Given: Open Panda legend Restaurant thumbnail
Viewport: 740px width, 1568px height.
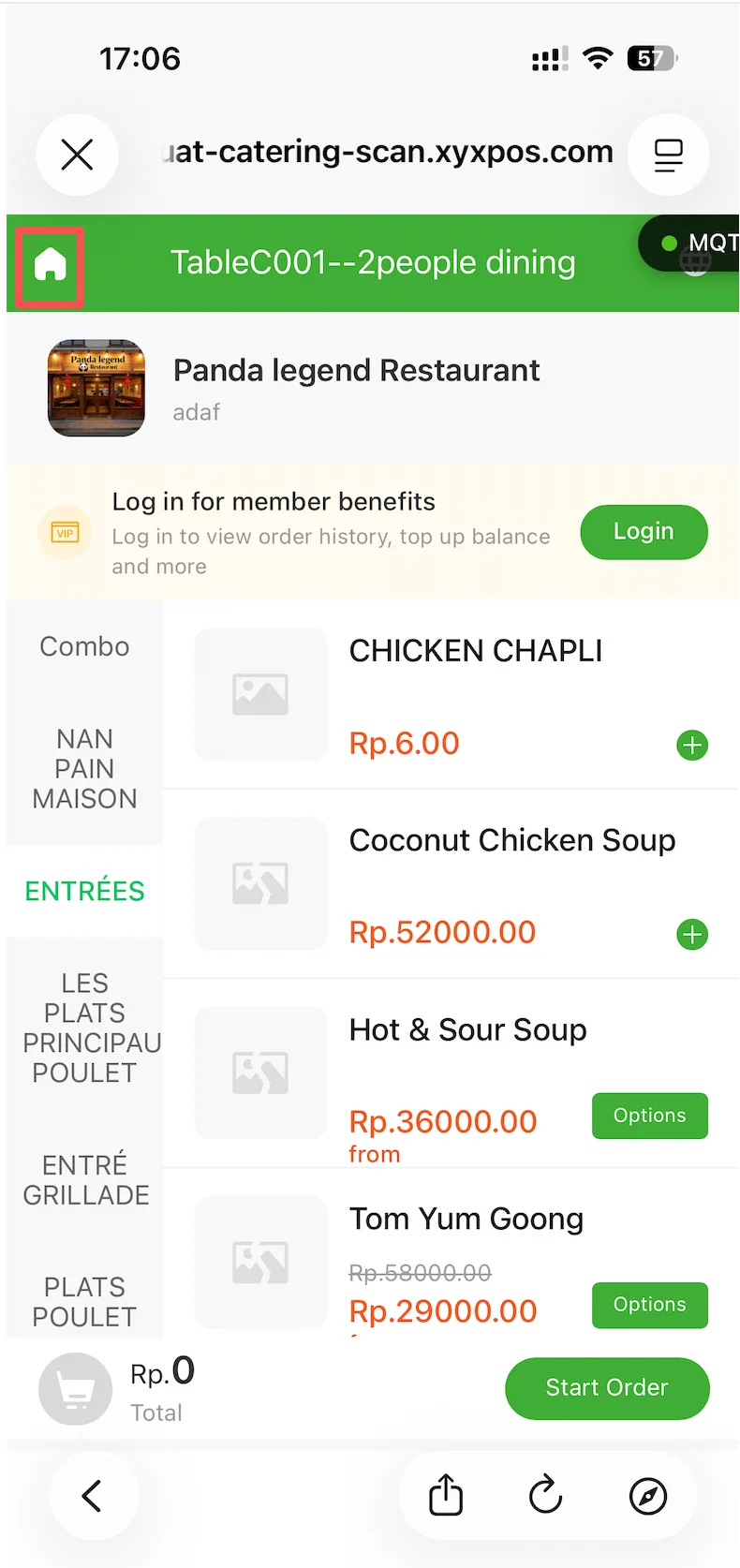Looking at the screenshot, I should pyautogui.click(x=96, y=388).
